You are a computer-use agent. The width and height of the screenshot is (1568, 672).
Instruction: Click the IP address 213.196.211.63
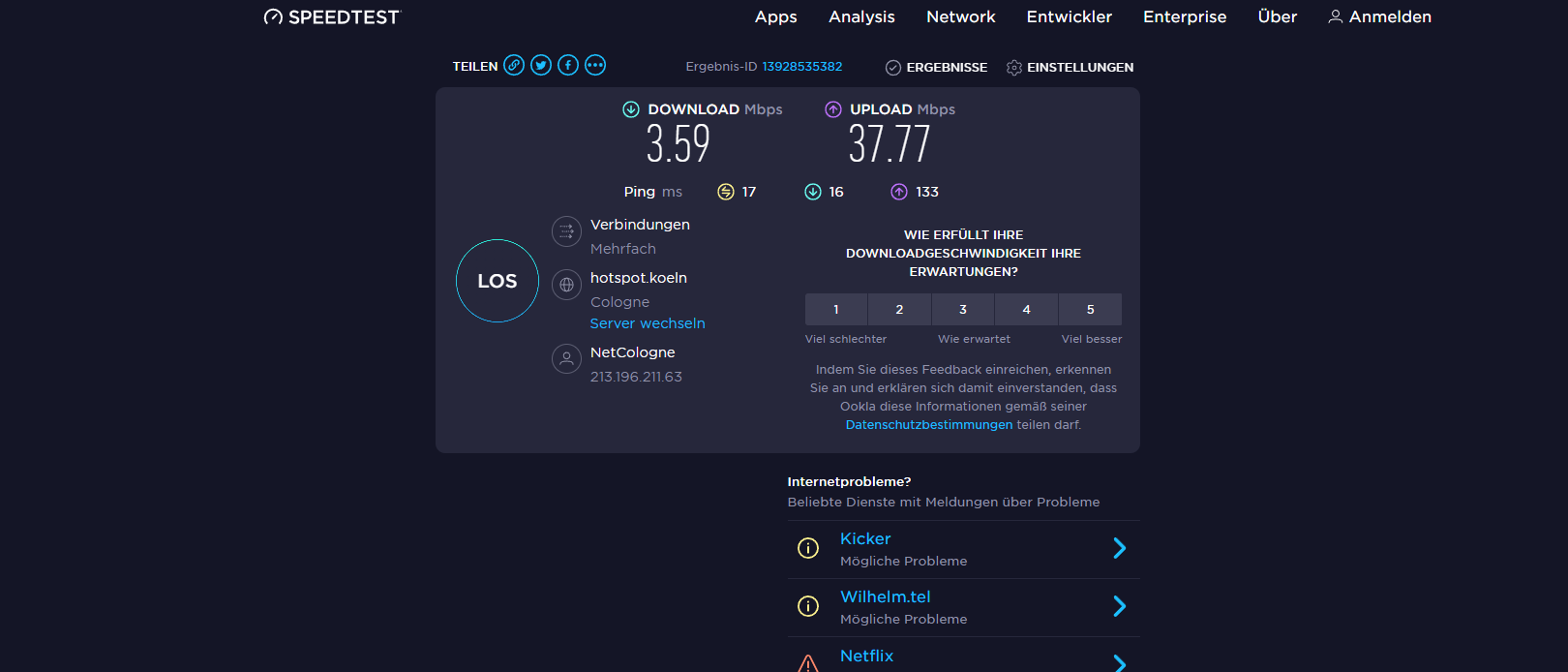636,377
